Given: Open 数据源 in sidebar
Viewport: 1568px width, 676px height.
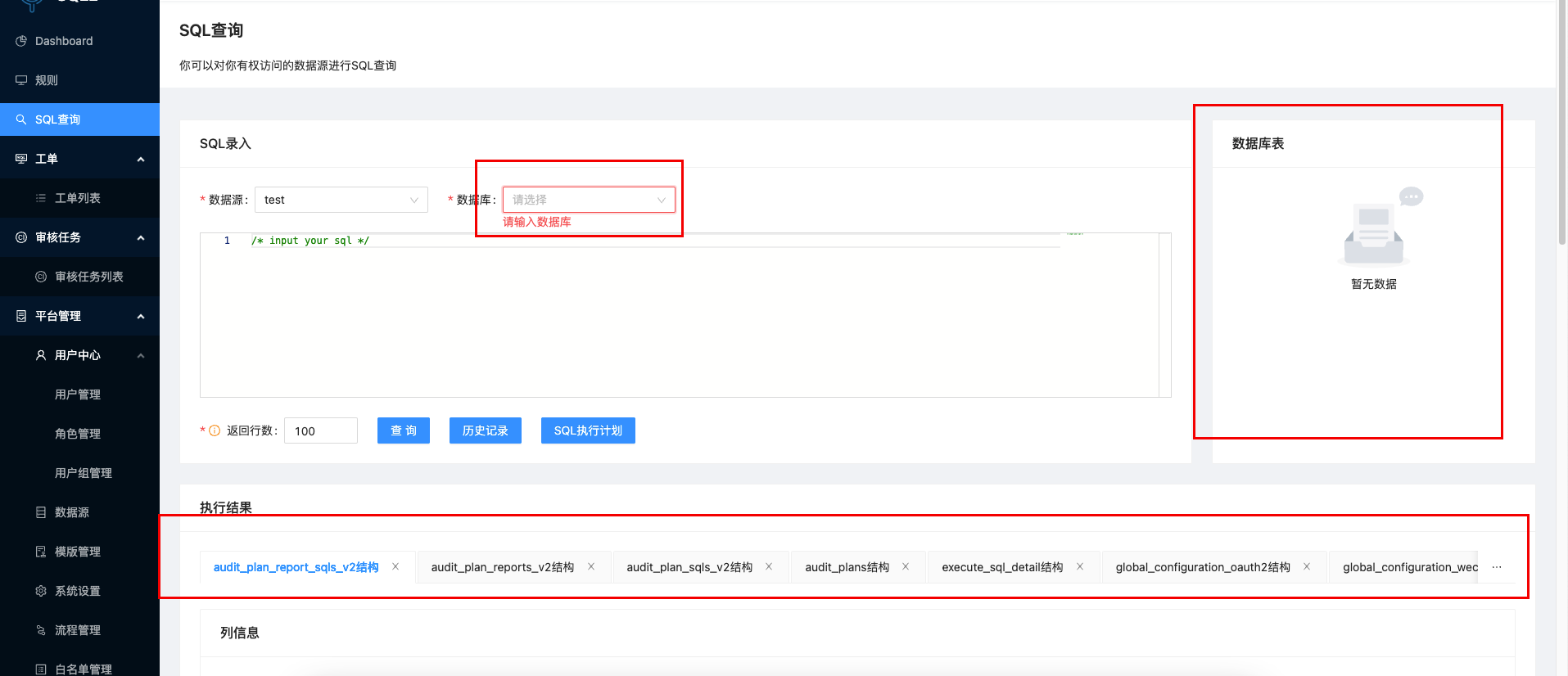Looking at the screenshot, I should point(79,512).
